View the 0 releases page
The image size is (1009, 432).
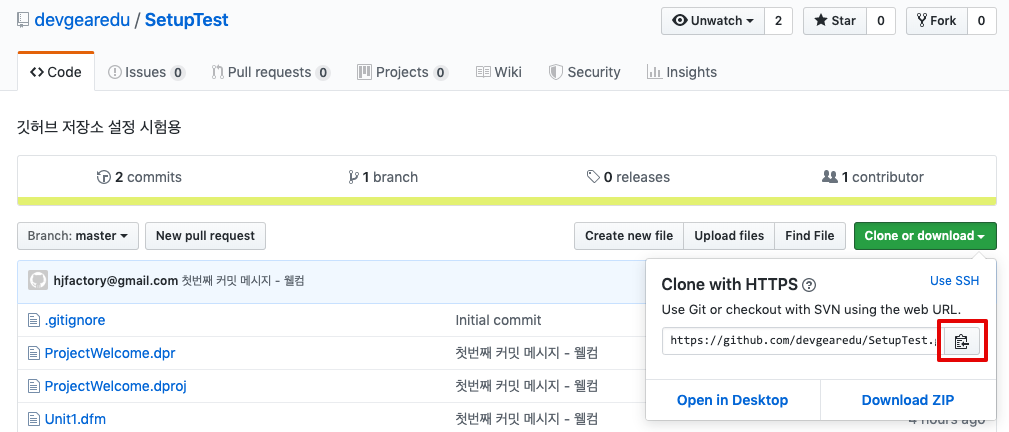tap(628, 177)
